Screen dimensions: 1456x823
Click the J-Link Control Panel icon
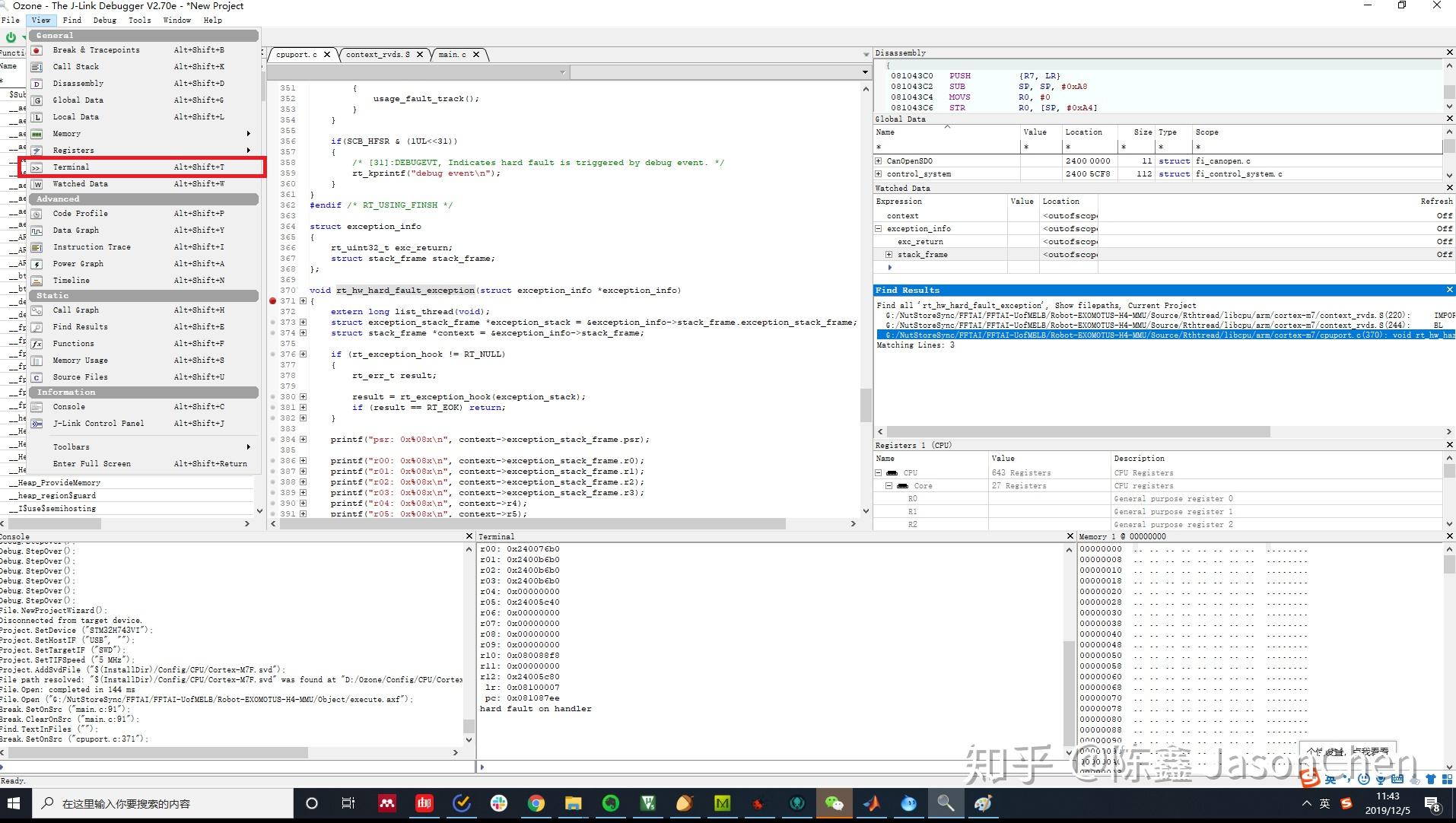click(37, 424)
